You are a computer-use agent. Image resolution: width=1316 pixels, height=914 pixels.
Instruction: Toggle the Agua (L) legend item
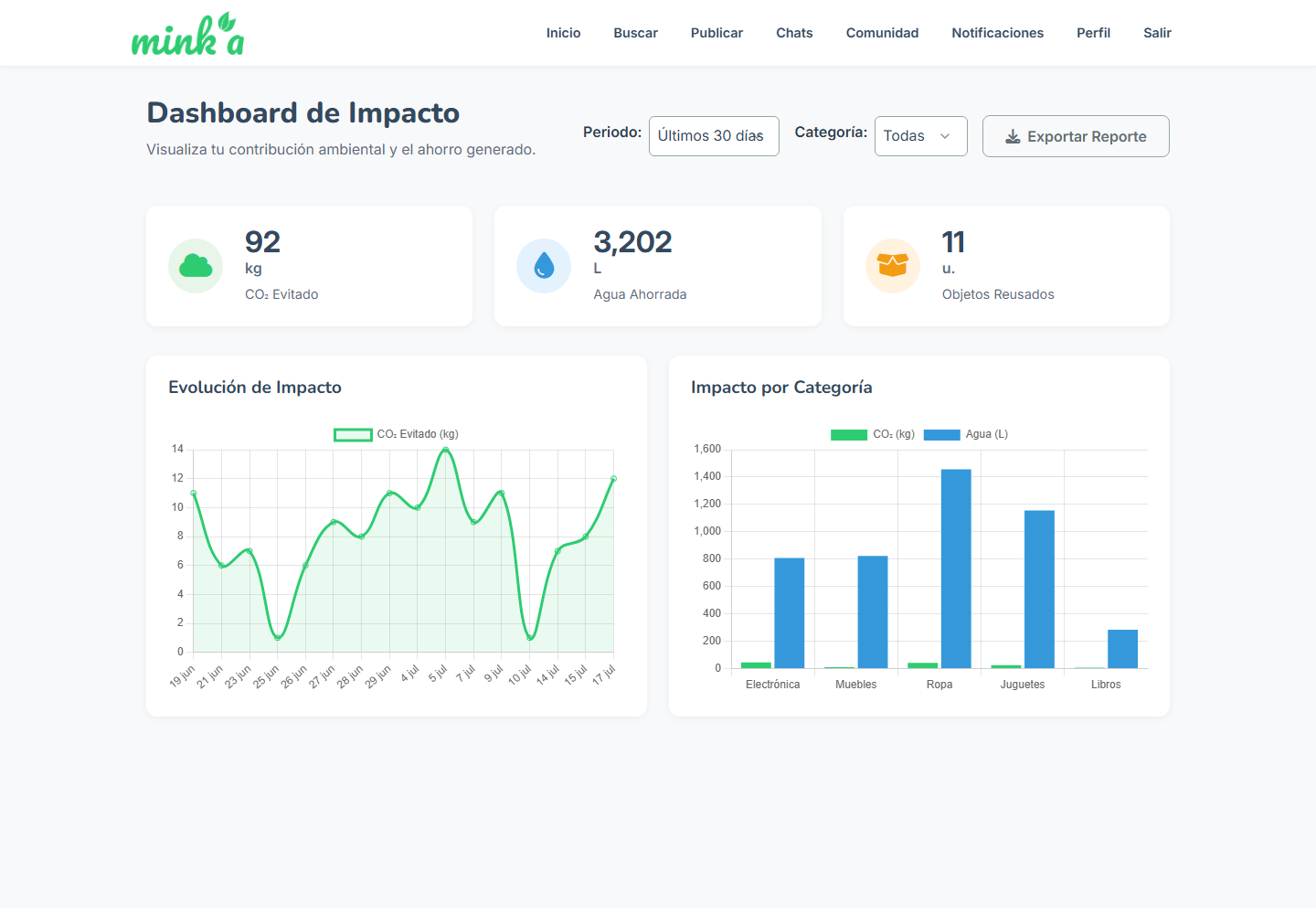point(966,434)
